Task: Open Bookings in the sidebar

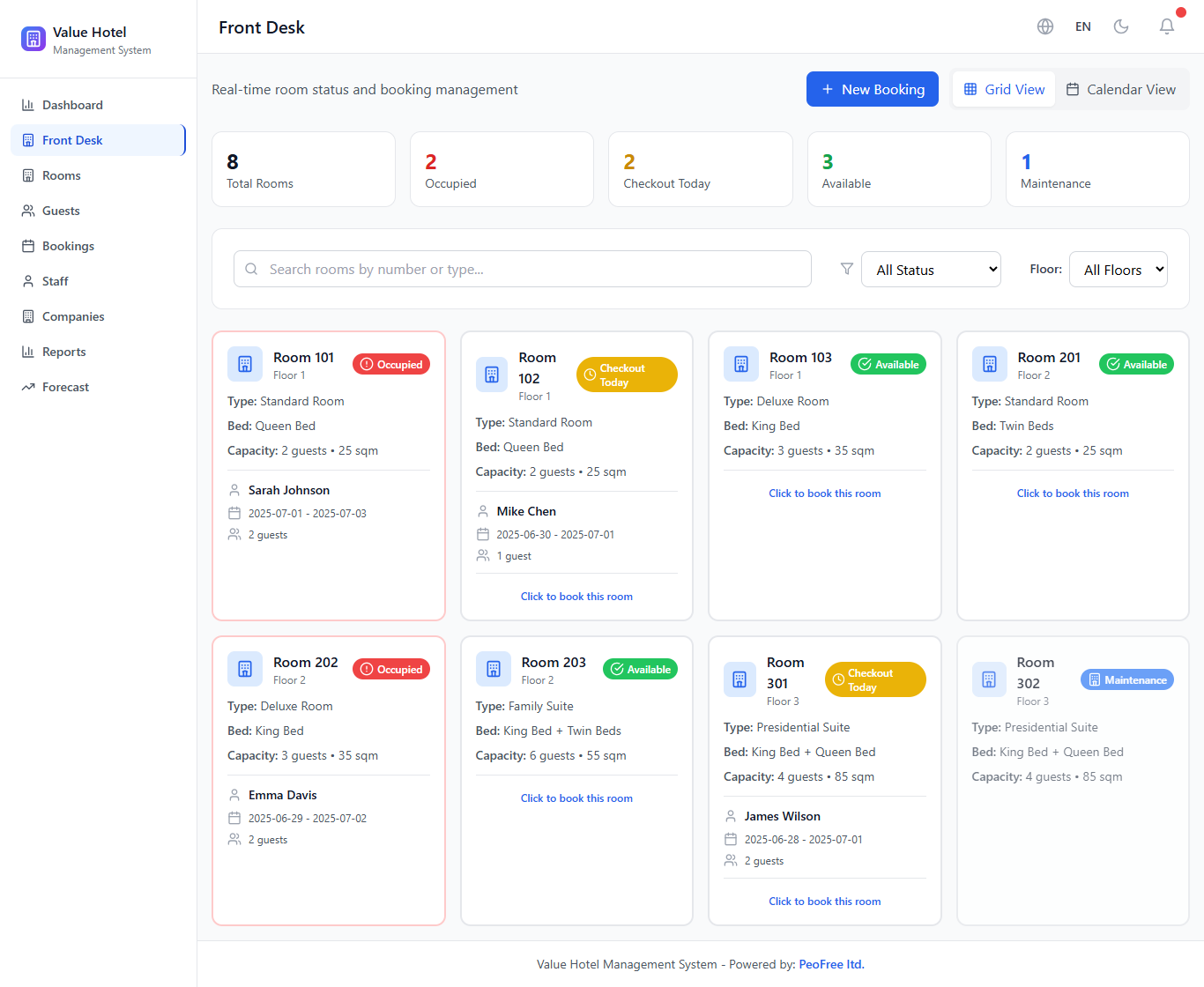Action: click(x=68, y=246)
